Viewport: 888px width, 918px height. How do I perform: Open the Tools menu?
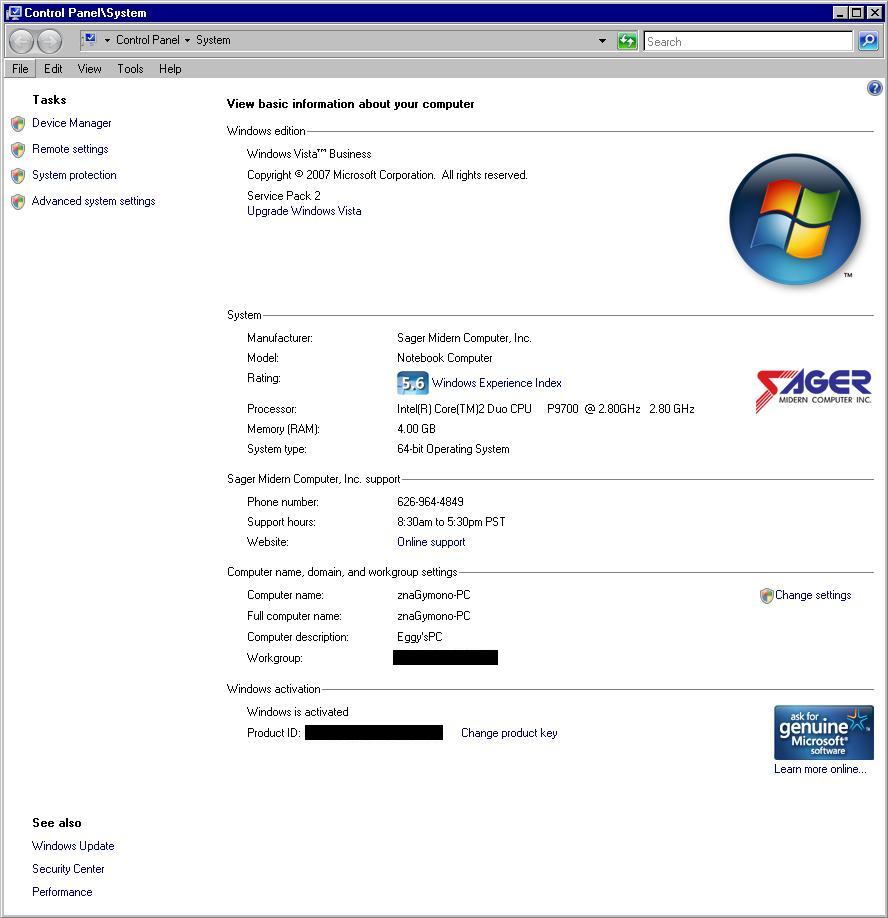[130, 69]
